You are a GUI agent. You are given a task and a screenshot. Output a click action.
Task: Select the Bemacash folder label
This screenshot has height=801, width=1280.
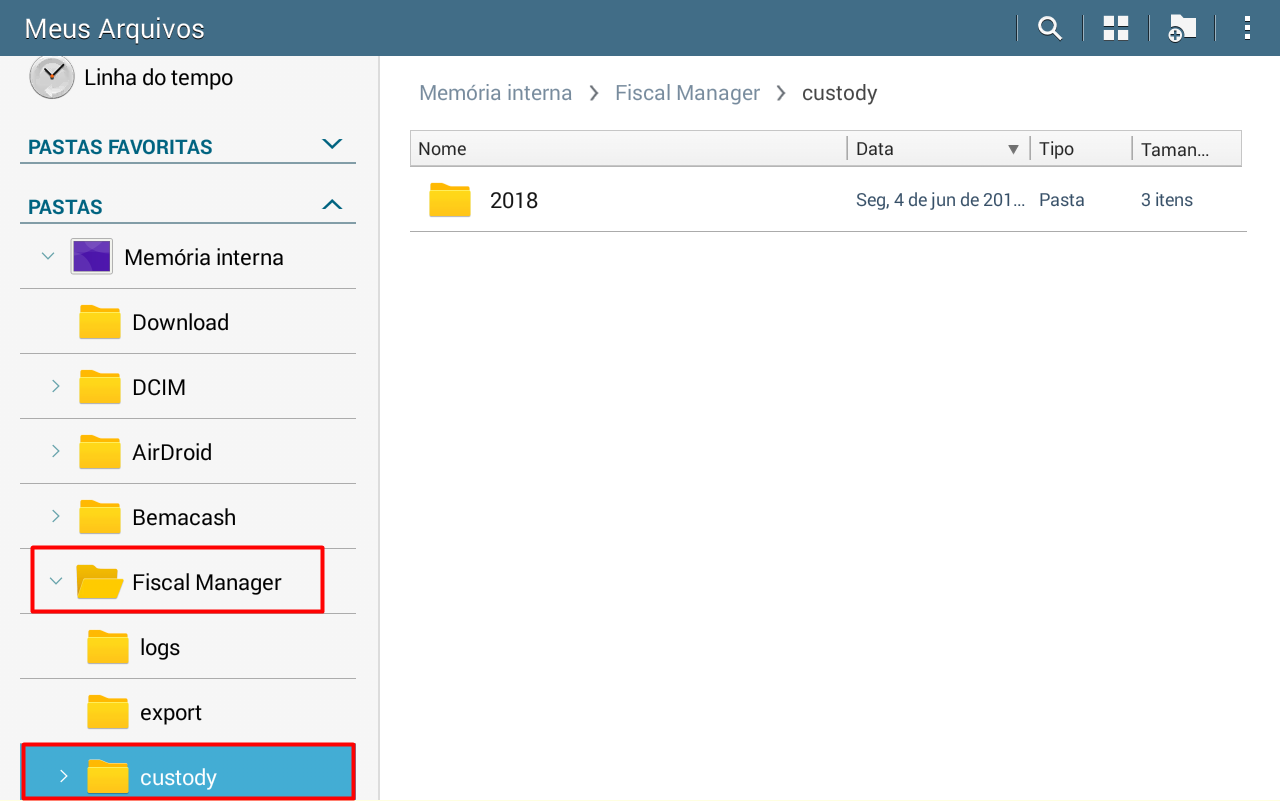[x=184, y=517]
